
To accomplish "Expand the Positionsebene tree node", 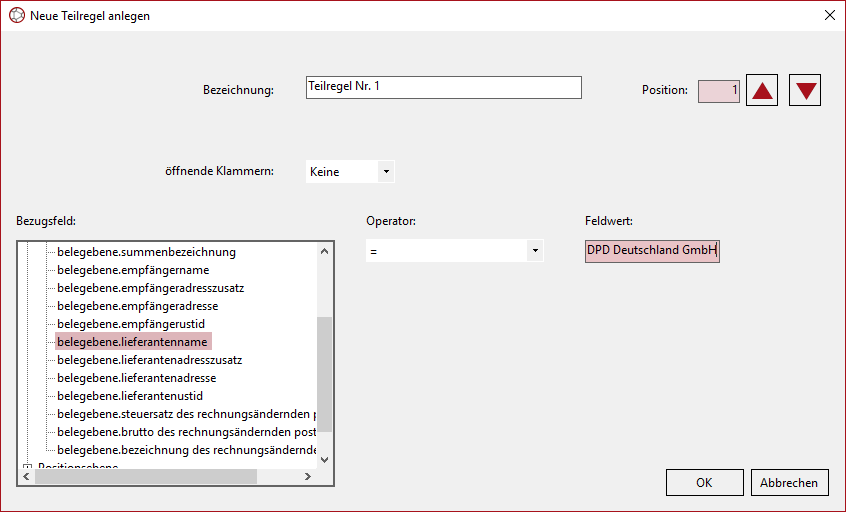I will coord(27,467).
